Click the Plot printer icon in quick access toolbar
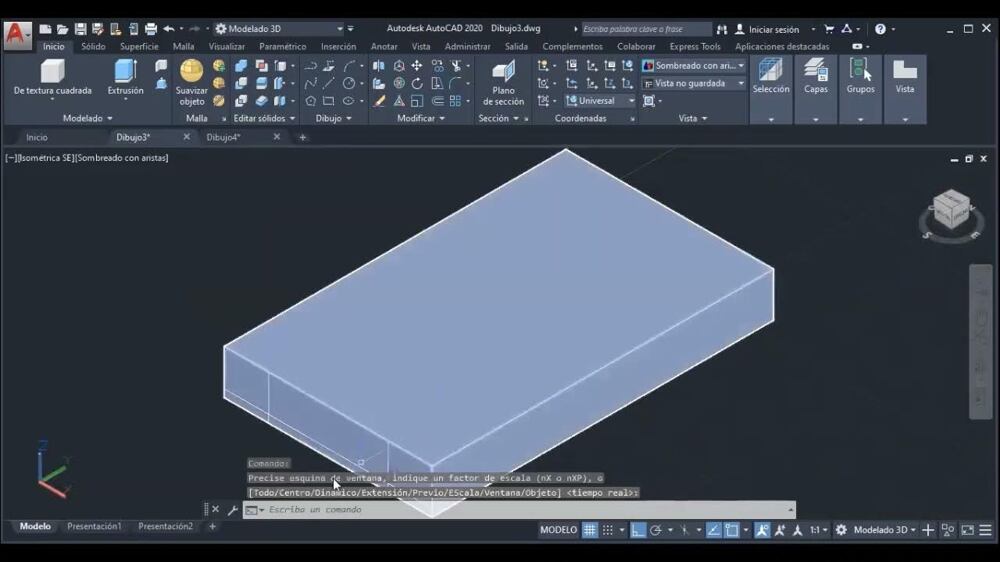Viewport: 1000px width, 562px height. click(151, 29)
